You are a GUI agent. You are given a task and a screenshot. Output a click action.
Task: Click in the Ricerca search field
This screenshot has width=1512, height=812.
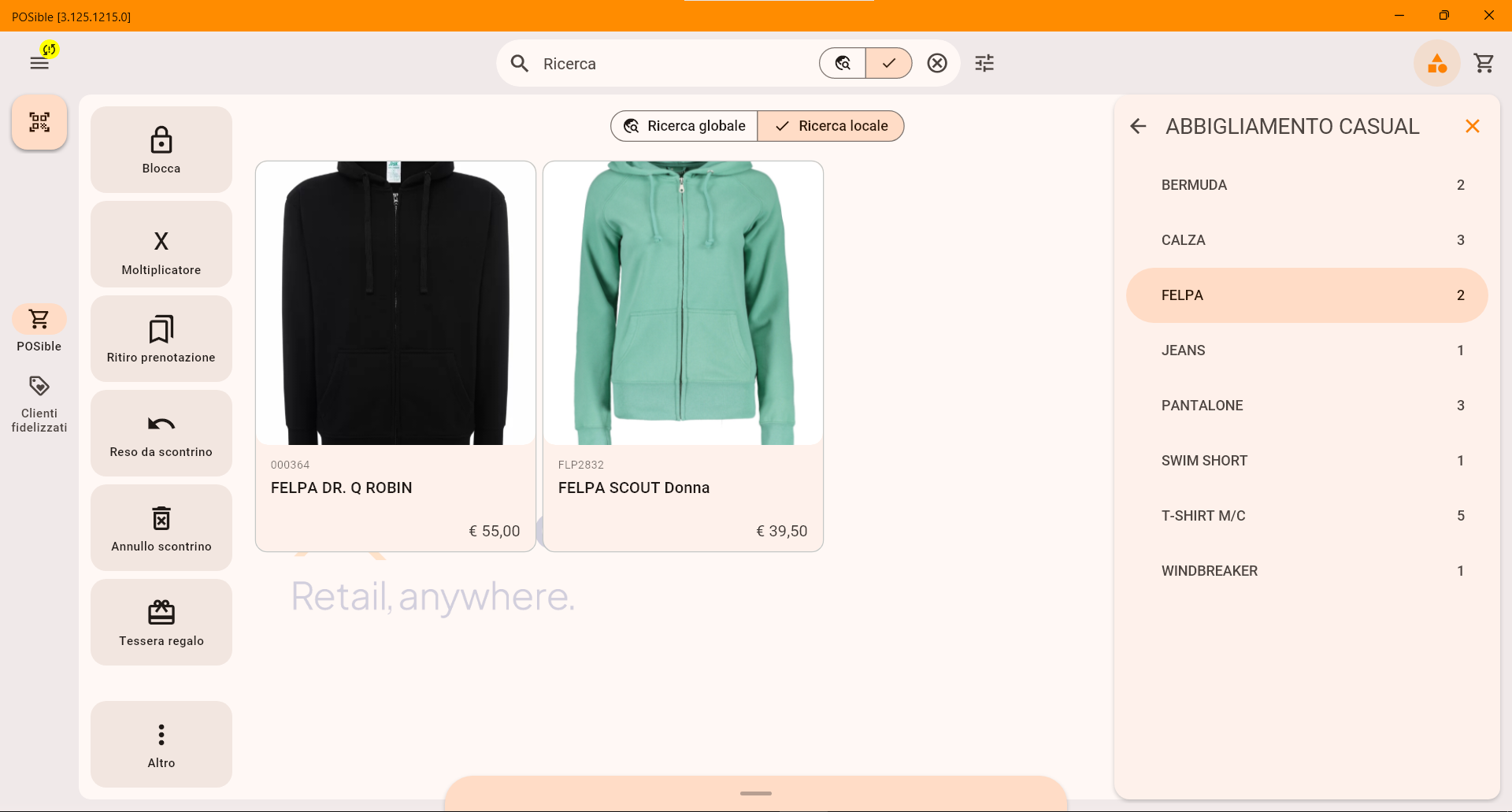[x=677, y=64]
